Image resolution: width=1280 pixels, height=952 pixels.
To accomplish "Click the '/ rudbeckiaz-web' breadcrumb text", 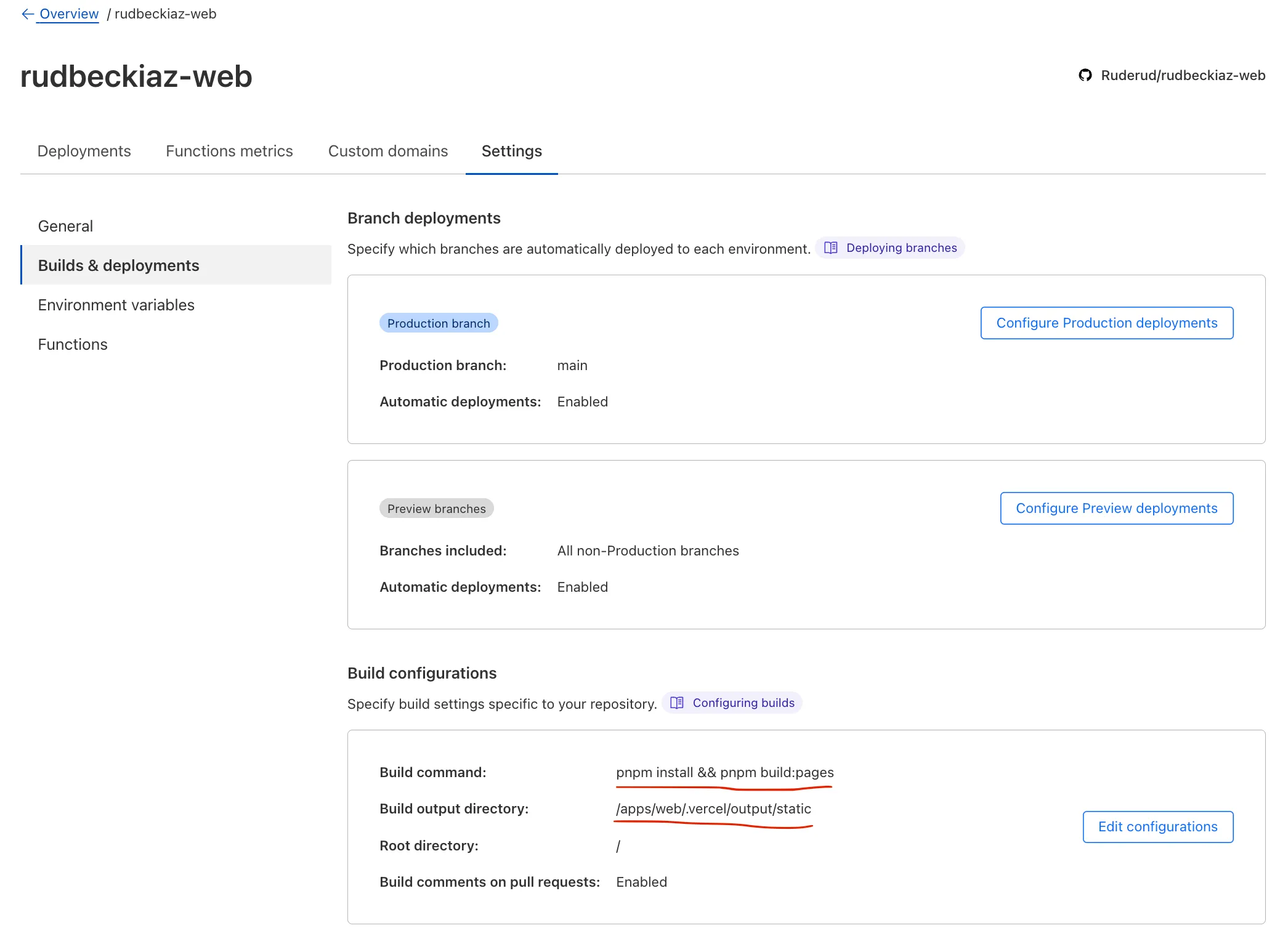I will click(161, 14).
